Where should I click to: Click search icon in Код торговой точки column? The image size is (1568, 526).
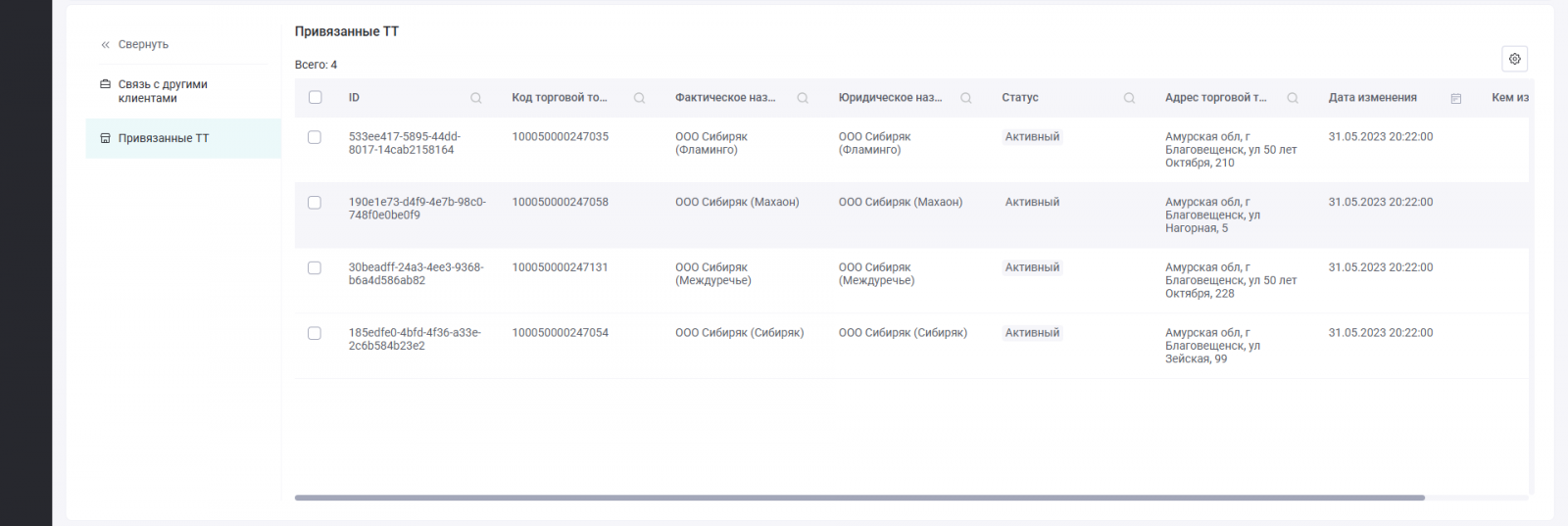point(639,98)
